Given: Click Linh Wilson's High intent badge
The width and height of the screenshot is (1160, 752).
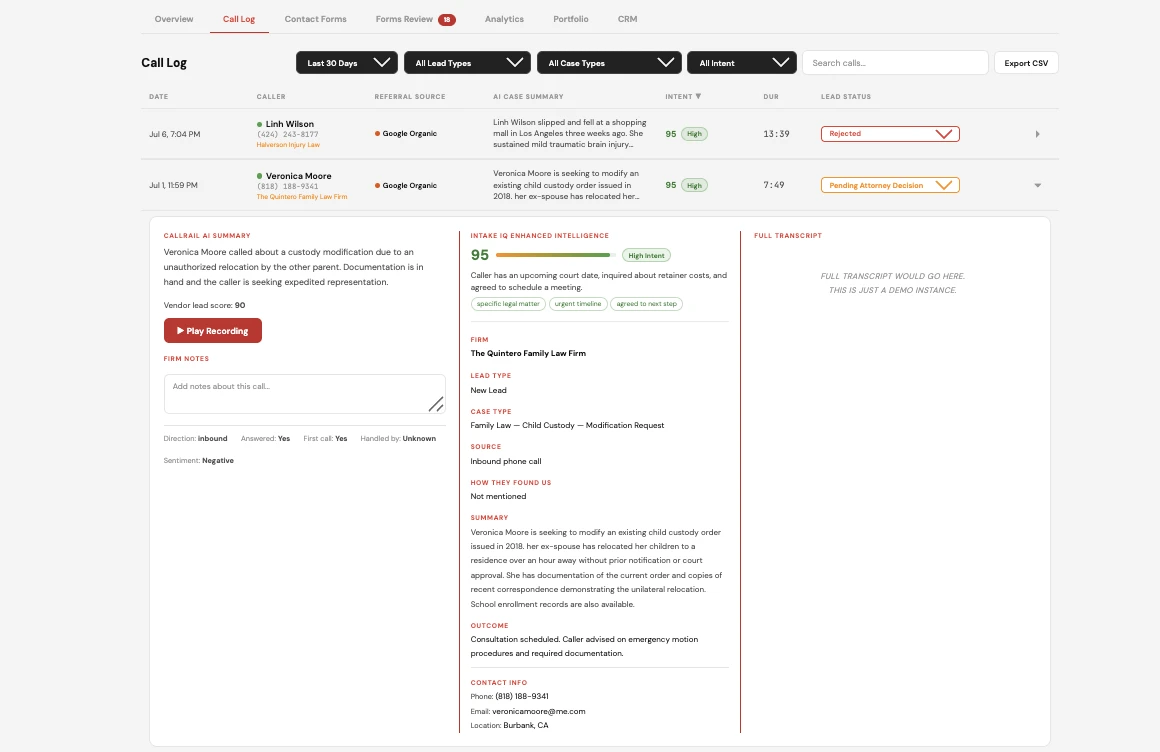Looking at the screenshot, I should [x=694, y=134].
